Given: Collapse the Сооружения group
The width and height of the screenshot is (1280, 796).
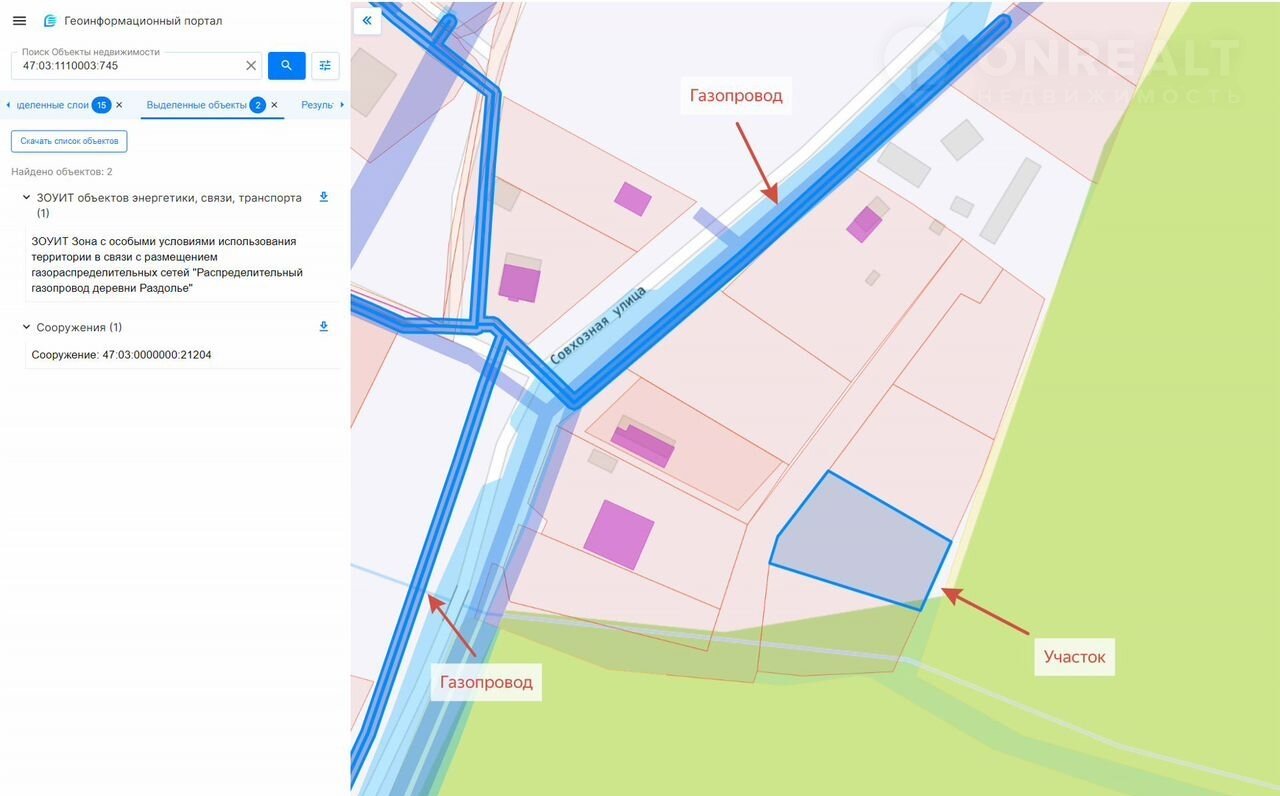Looking at the screenshot, I should pos(26,327).
